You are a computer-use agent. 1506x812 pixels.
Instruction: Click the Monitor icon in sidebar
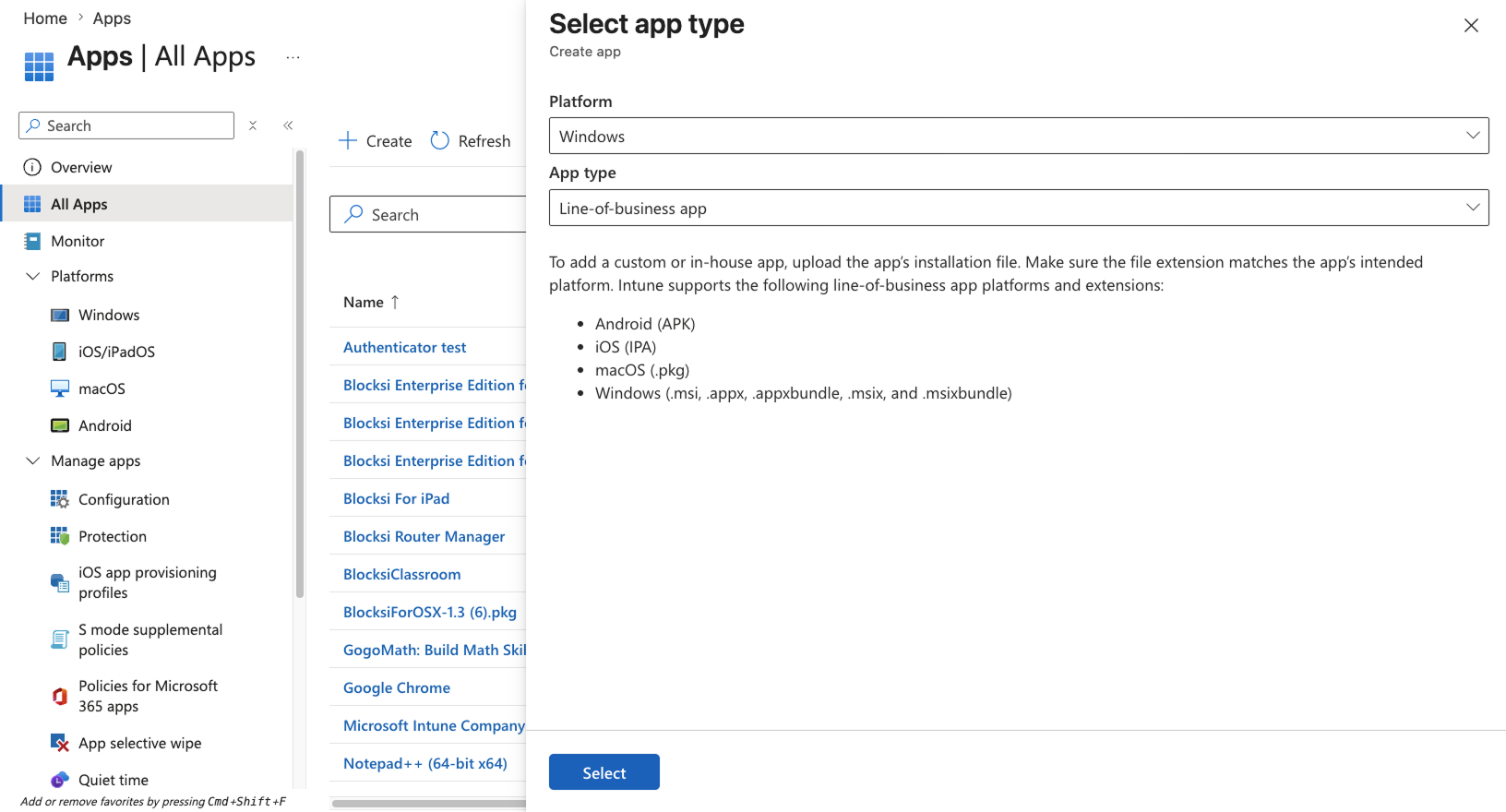click(32, 241)
